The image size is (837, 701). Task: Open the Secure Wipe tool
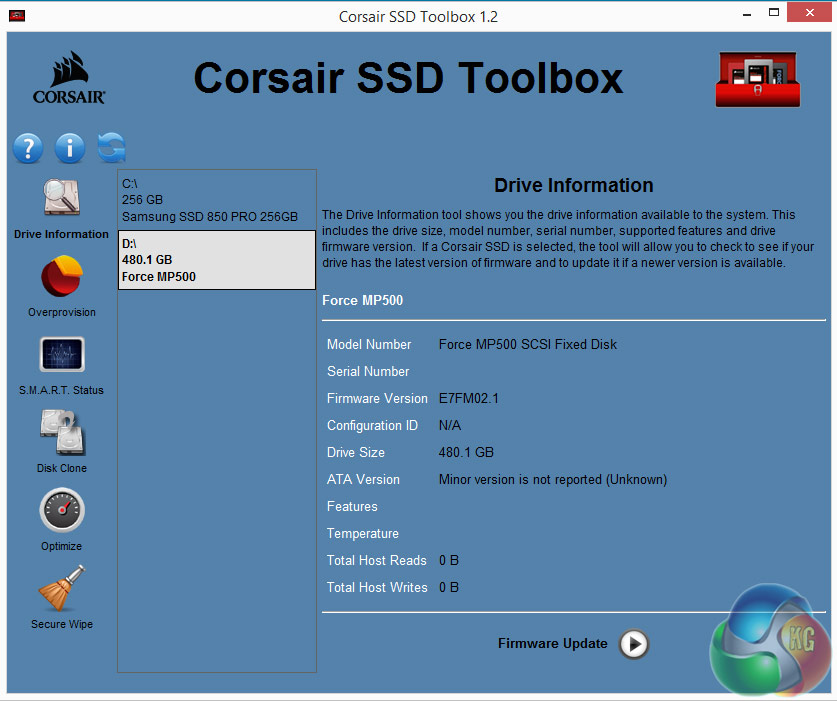coord(62,589)
